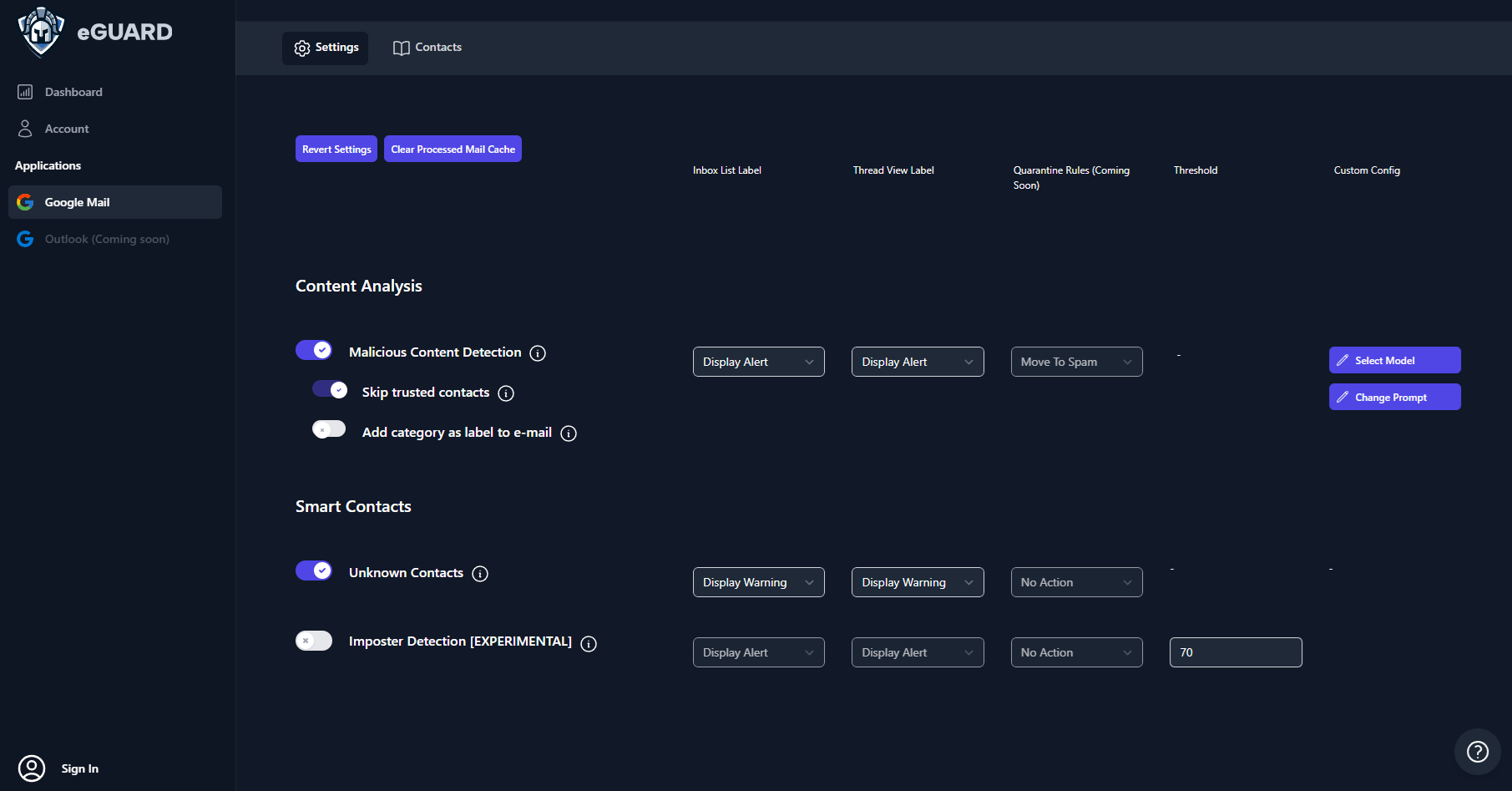The width and height of the screenshot is (1512, 791).
Task: Click the Google Mail G icon
Action: (x=25, y=202)
